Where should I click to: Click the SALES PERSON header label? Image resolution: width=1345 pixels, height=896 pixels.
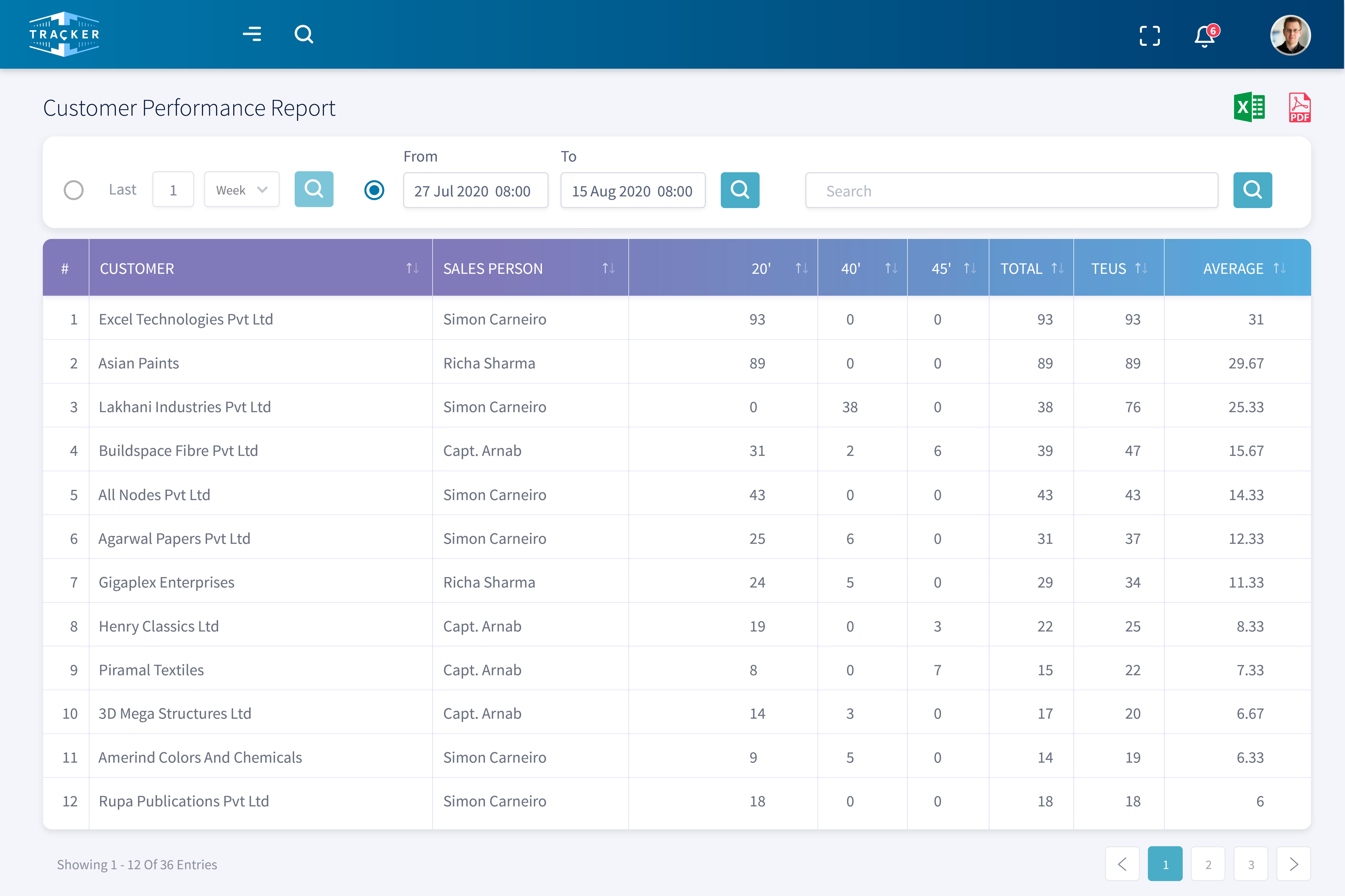(x=493, y=269)
